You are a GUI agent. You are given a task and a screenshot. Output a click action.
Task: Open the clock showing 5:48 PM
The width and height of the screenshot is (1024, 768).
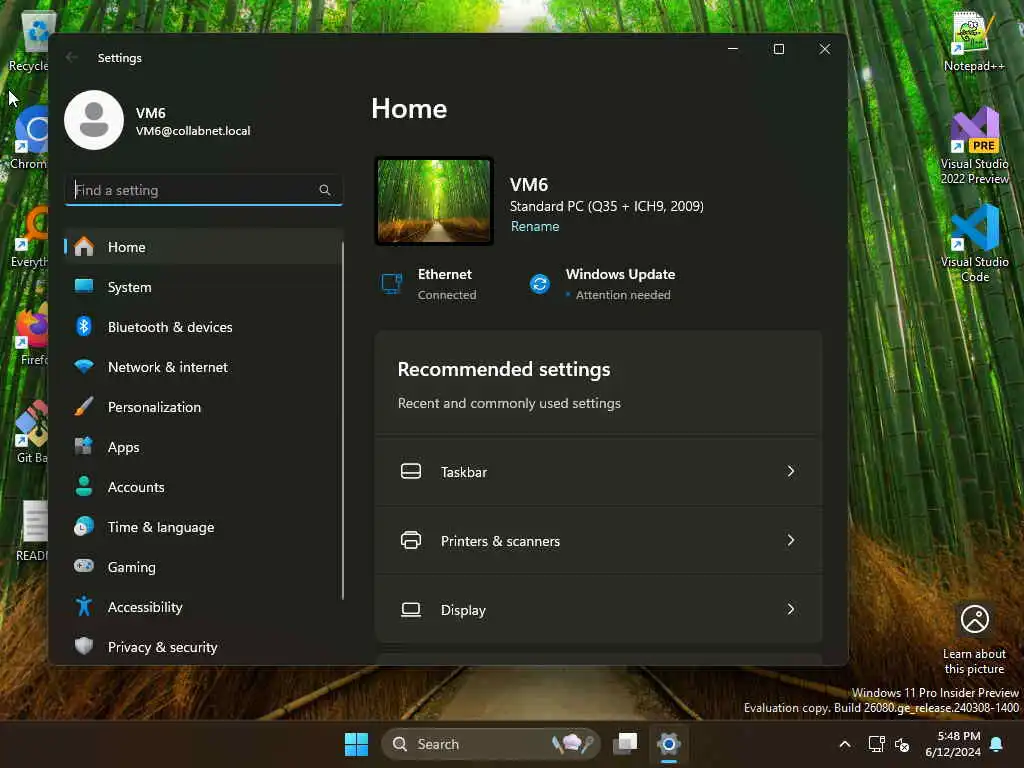(x=953, y=744)
